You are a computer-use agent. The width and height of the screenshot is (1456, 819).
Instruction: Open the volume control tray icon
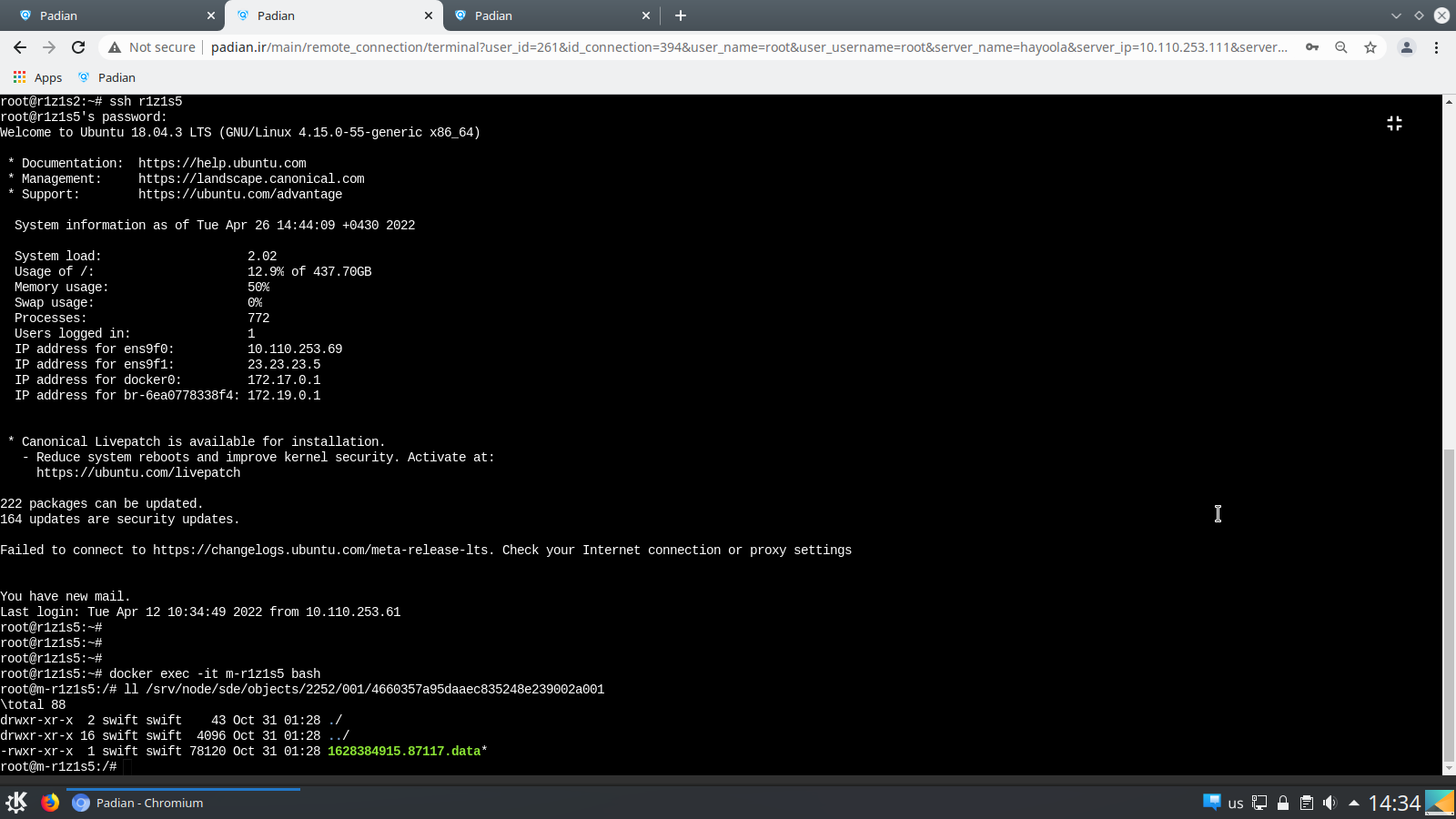click(1330, 803)
